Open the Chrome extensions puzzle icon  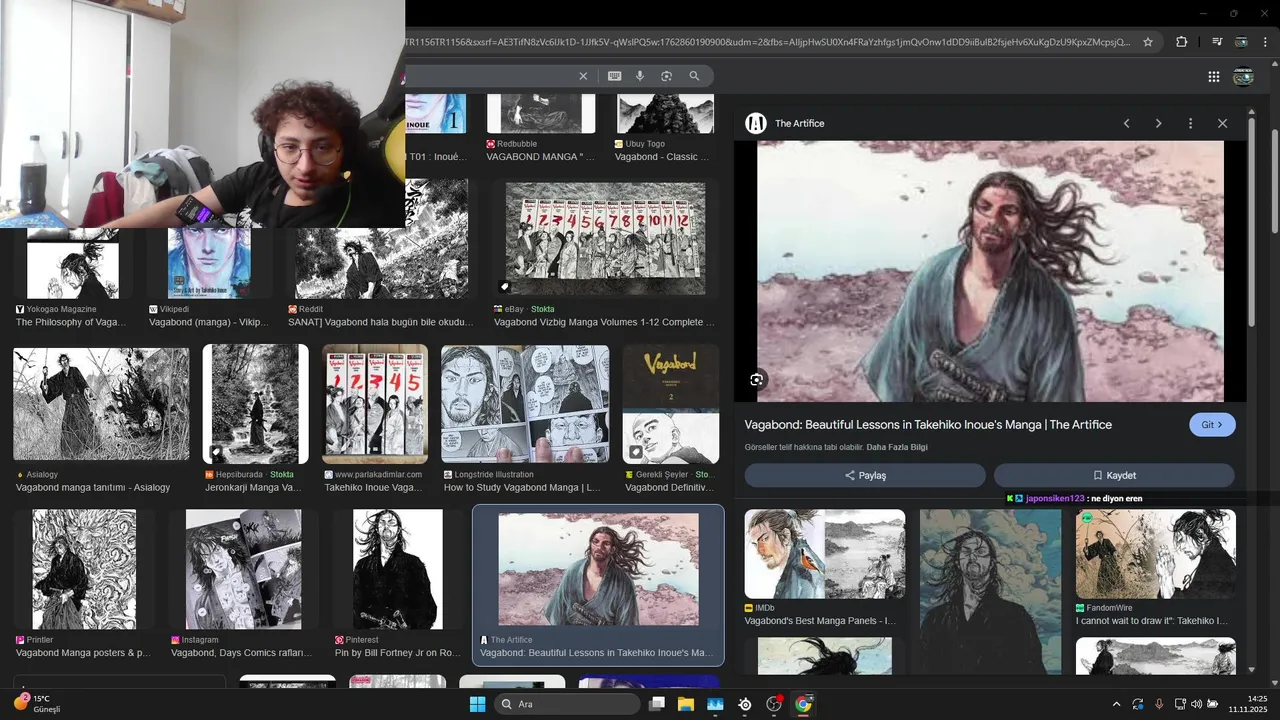[1181, 42]
